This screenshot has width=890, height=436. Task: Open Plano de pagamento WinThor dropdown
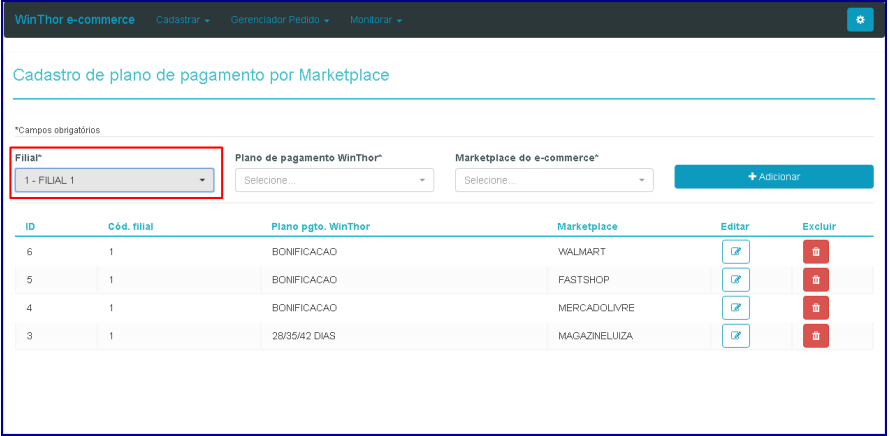tap(334, 180)
